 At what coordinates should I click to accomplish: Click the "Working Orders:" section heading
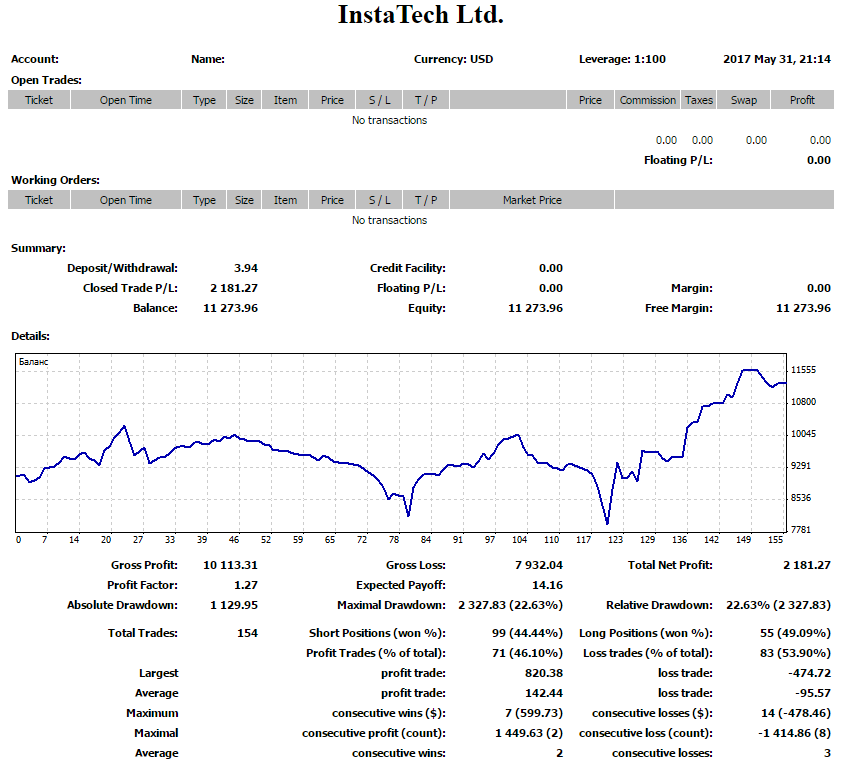coord(55,180)
